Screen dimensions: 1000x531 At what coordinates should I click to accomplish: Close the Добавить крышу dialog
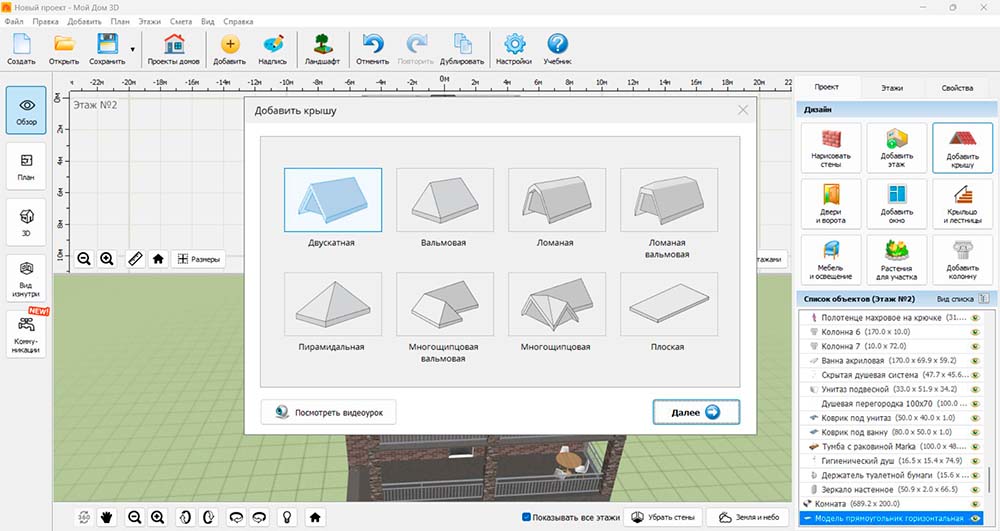coord(742,110)
